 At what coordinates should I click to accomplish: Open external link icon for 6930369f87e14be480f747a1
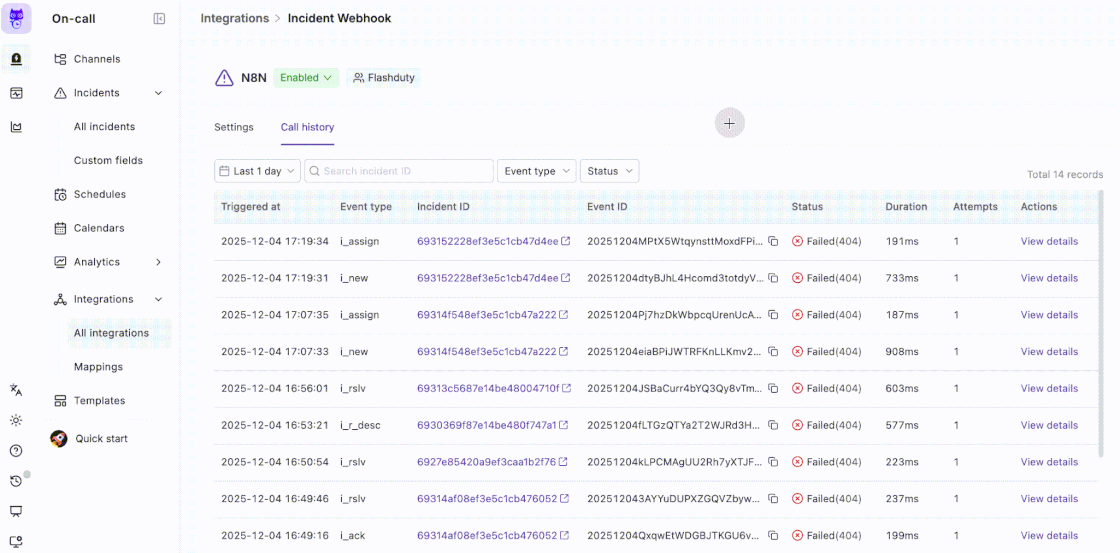pos(564,425)
